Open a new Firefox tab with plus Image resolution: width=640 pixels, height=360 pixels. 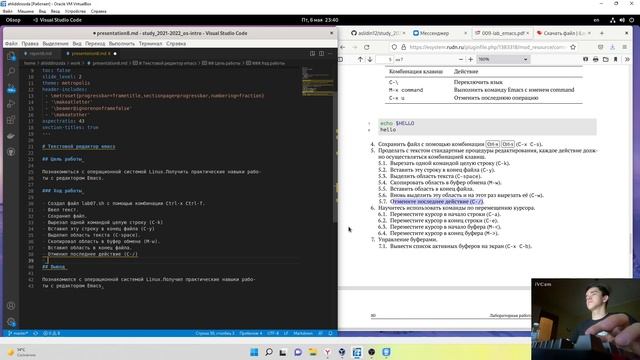pyautogui.click(x=602, y=33)
